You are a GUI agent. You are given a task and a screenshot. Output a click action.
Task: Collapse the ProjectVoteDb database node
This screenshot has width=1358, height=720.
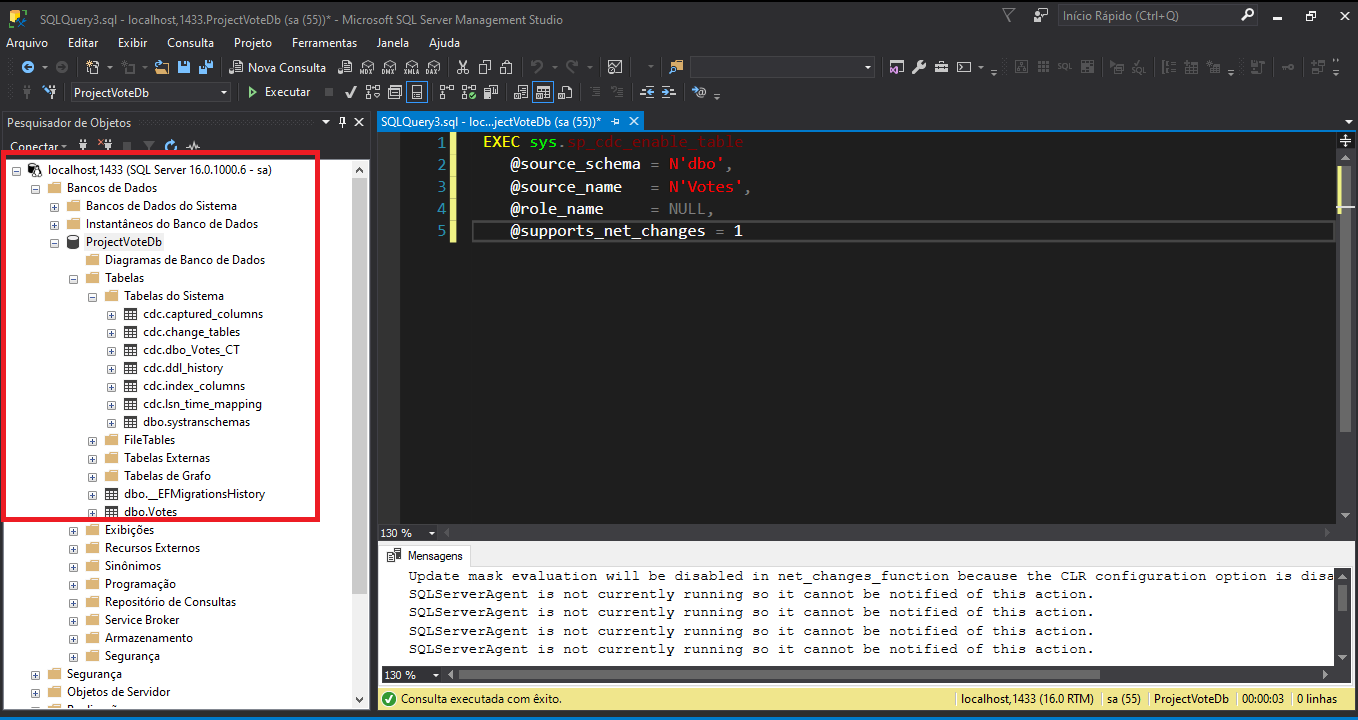click(54, 242)
